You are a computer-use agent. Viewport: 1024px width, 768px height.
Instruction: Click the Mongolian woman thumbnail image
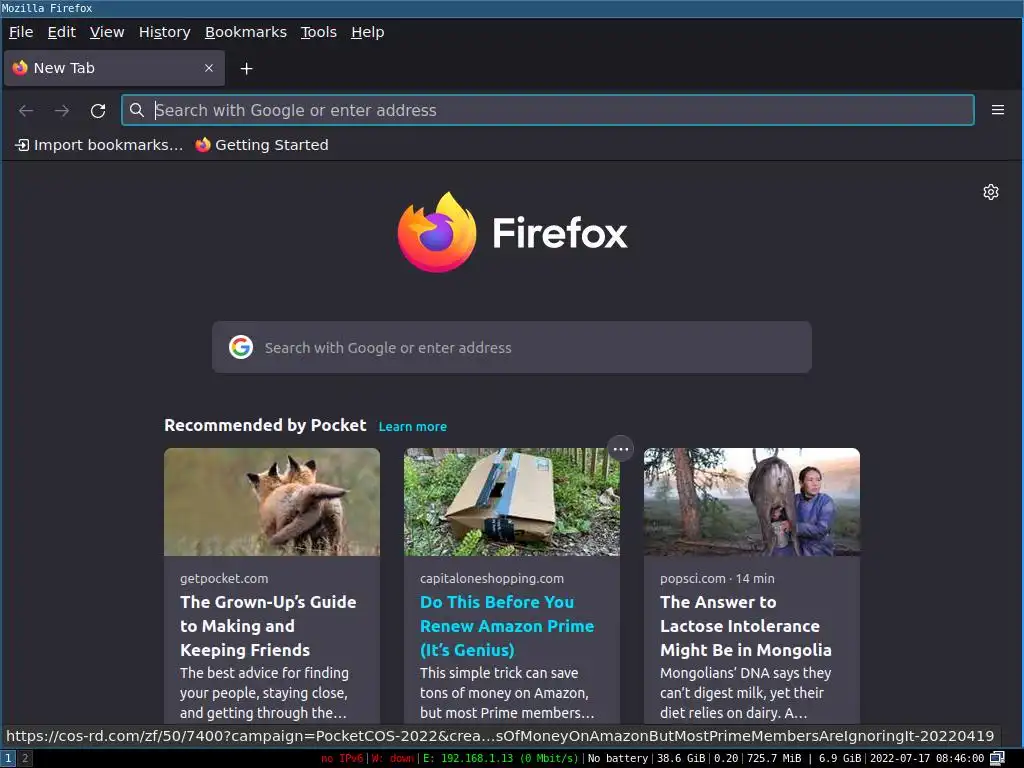click(x=752, y=502)
